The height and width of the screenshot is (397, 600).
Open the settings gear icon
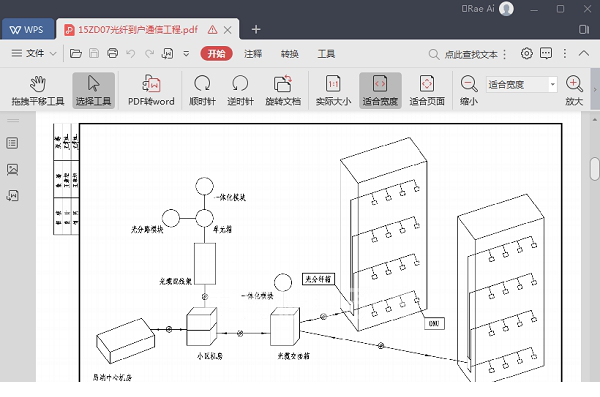click(x=527, y=53)
